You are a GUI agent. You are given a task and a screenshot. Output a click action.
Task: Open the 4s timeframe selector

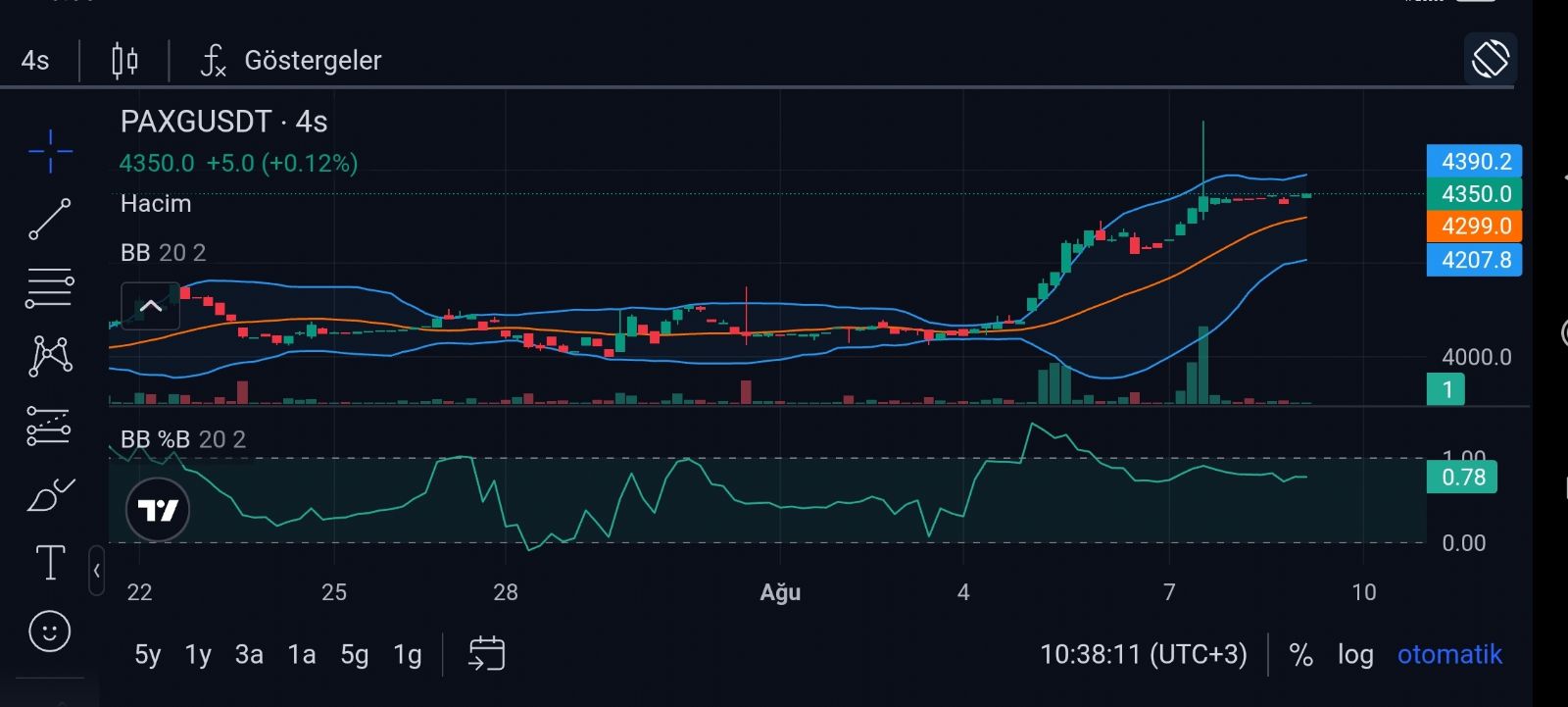[x=35, y=60]
